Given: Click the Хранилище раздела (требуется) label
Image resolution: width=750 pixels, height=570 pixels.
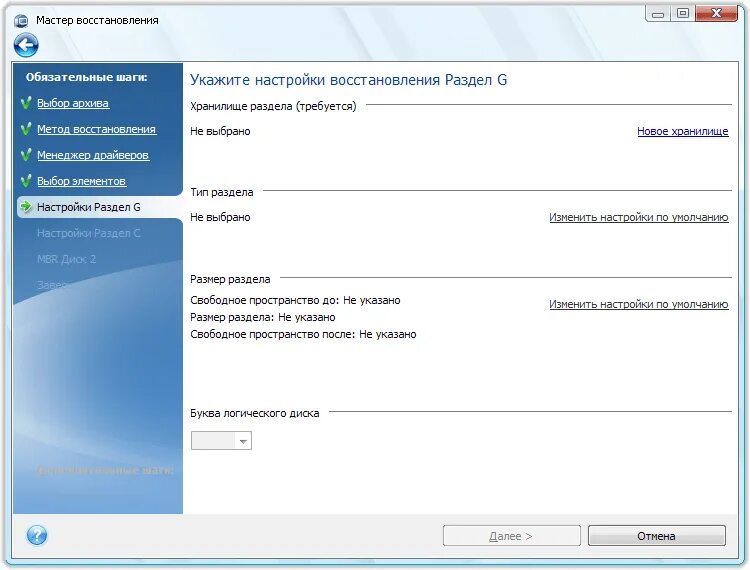Looking at the screenshot, I should (x=273, y=106).
